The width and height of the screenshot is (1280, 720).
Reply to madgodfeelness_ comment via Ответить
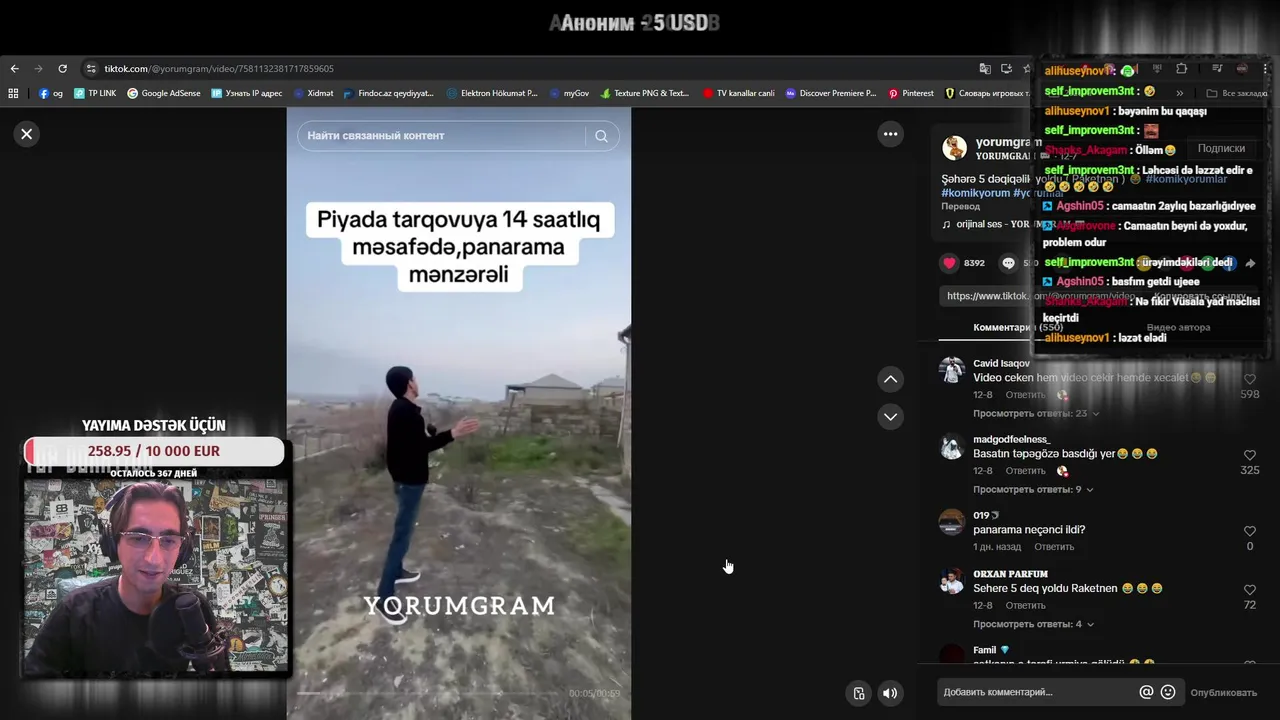[1025, 471]
